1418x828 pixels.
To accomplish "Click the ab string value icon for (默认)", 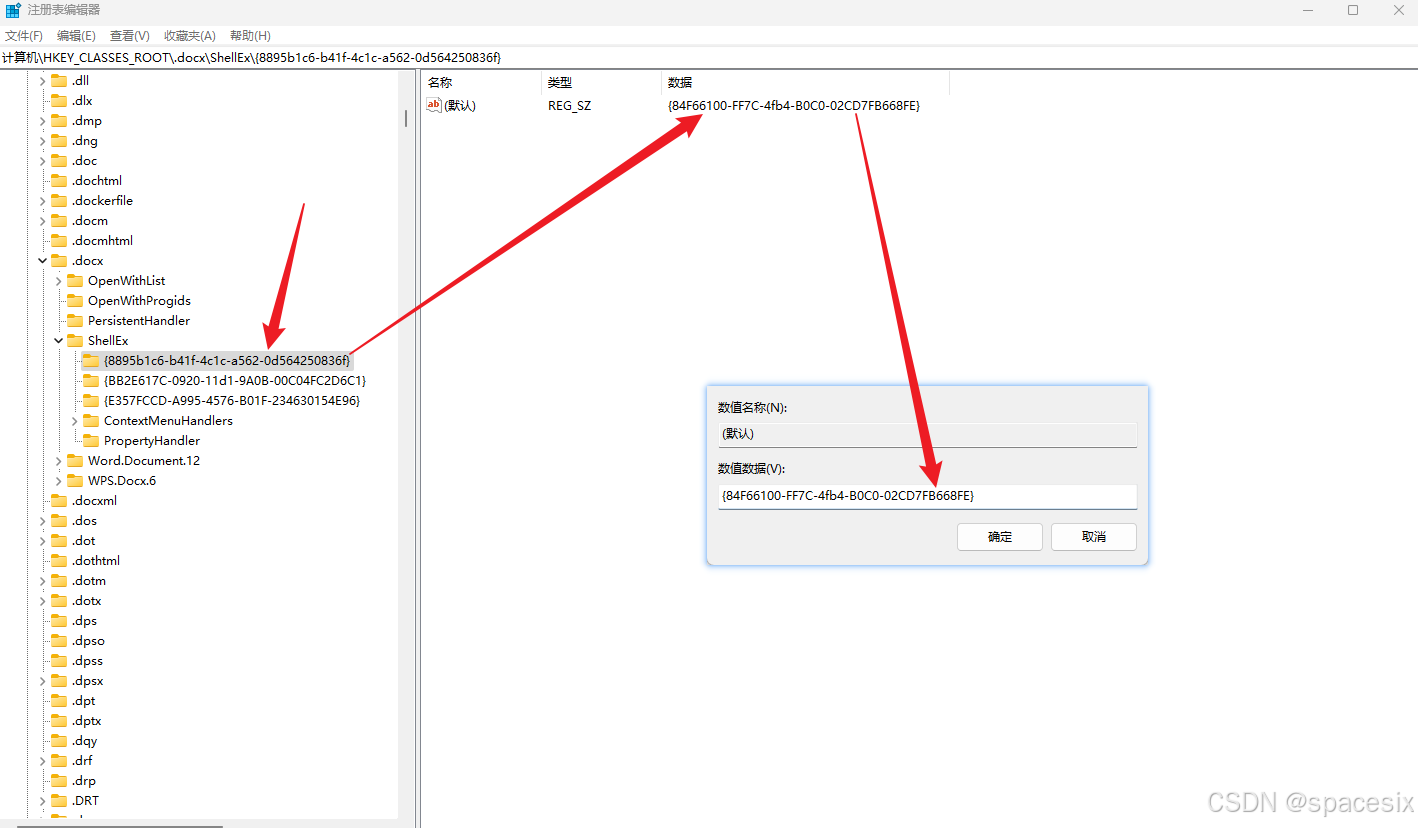I will (x=434, y=105).
